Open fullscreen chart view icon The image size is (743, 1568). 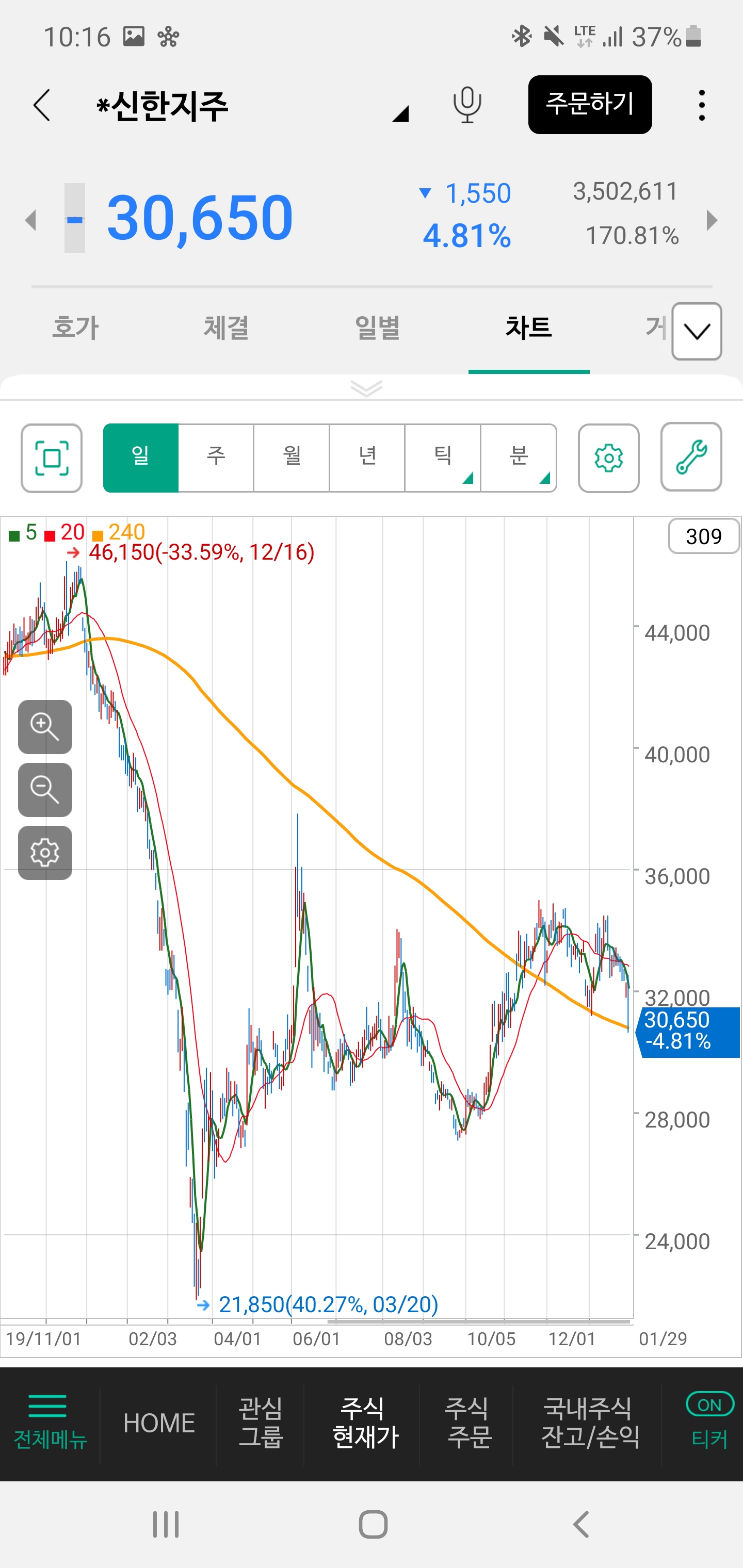[52, 458]
